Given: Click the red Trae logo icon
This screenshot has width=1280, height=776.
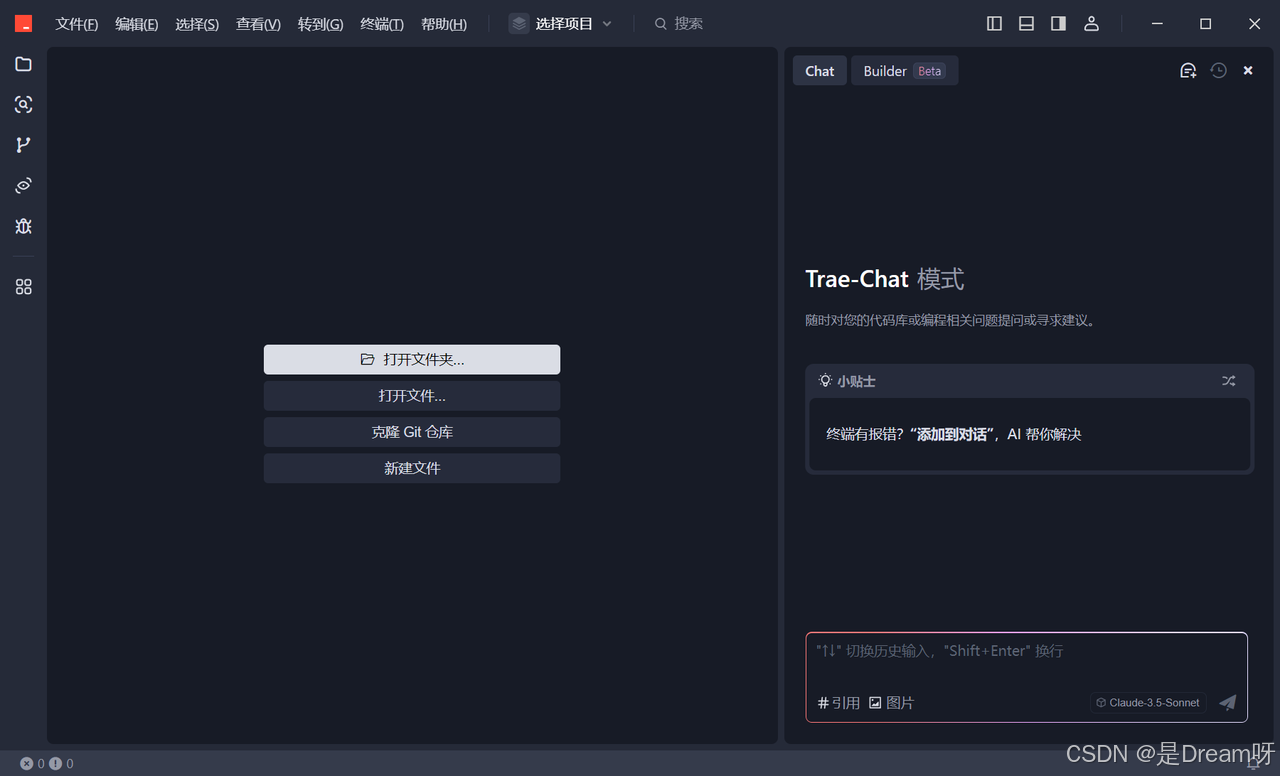Looking at the screenshot, I should coord(23,24).
